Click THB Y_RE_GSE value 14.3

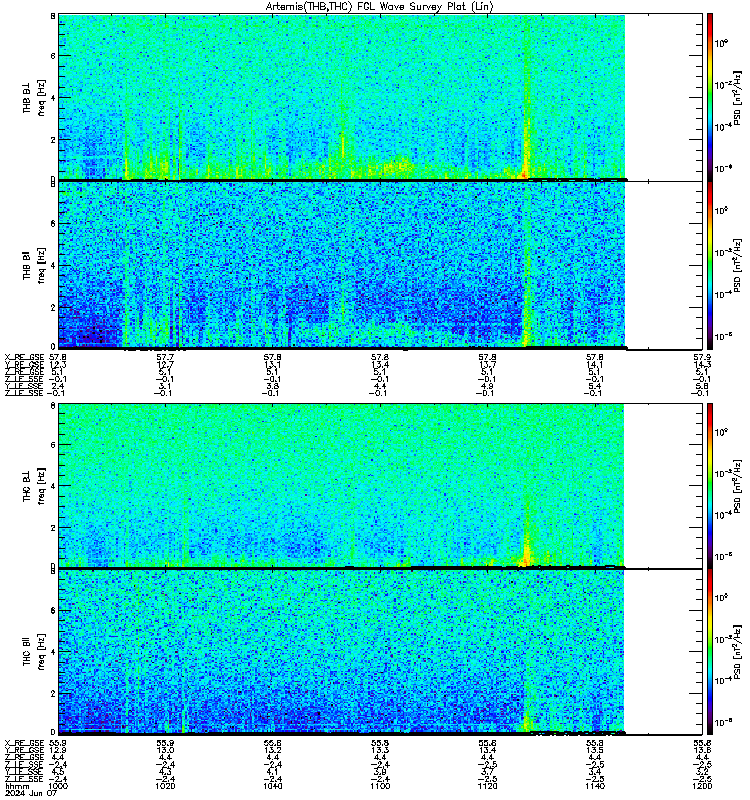tap(702, 365)
